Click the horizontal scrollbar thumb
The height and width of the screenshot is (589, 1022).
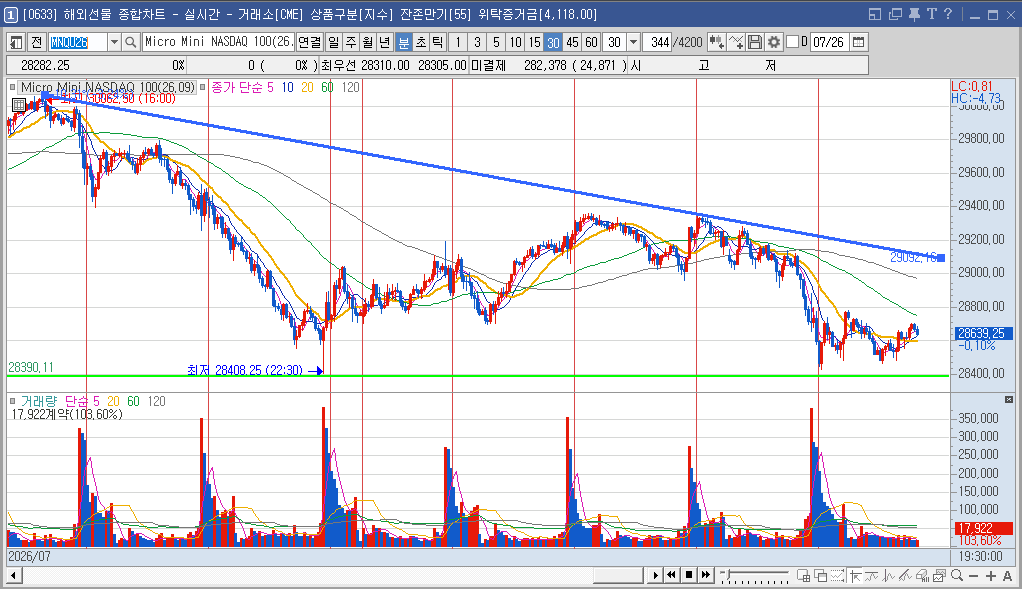pyautogui.click(x=618, y=575)
